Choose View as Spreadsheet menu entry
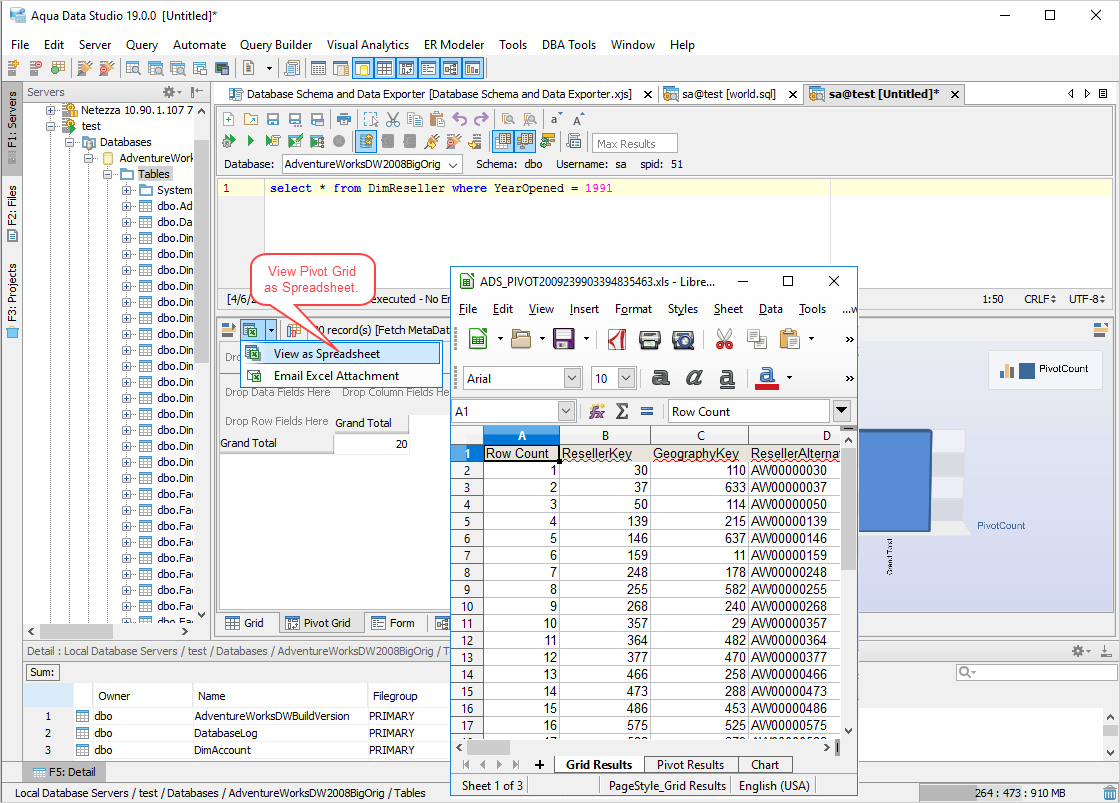The width and height of the screenshot is (1120, 803). (x=341, y=354)
